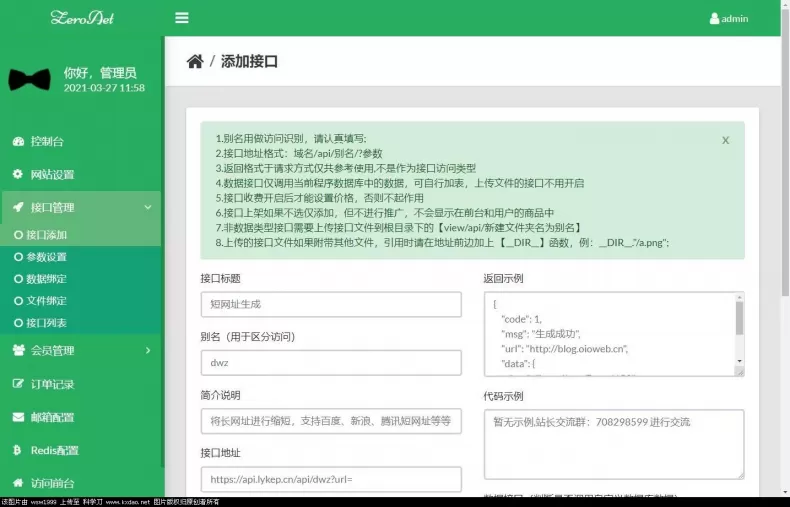Go to 访问前台 home icon item

coord(18,483)
